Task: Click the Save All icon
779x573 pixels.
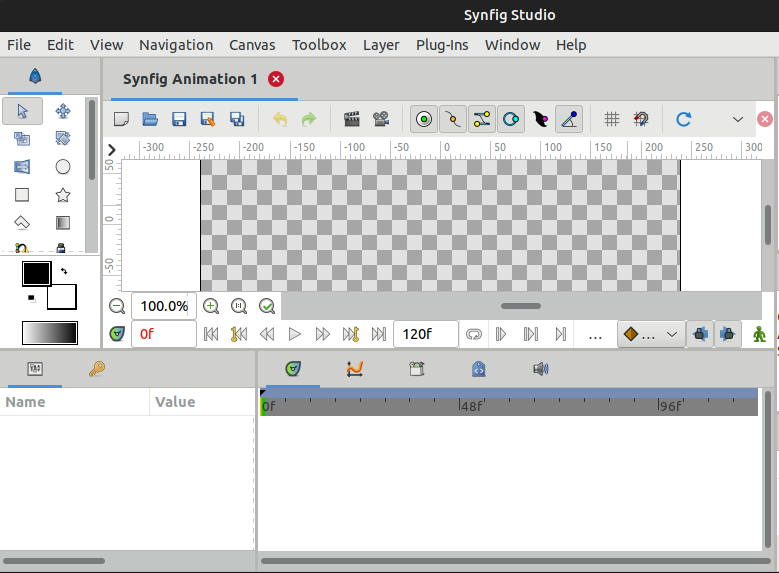Action: (237, 119)
